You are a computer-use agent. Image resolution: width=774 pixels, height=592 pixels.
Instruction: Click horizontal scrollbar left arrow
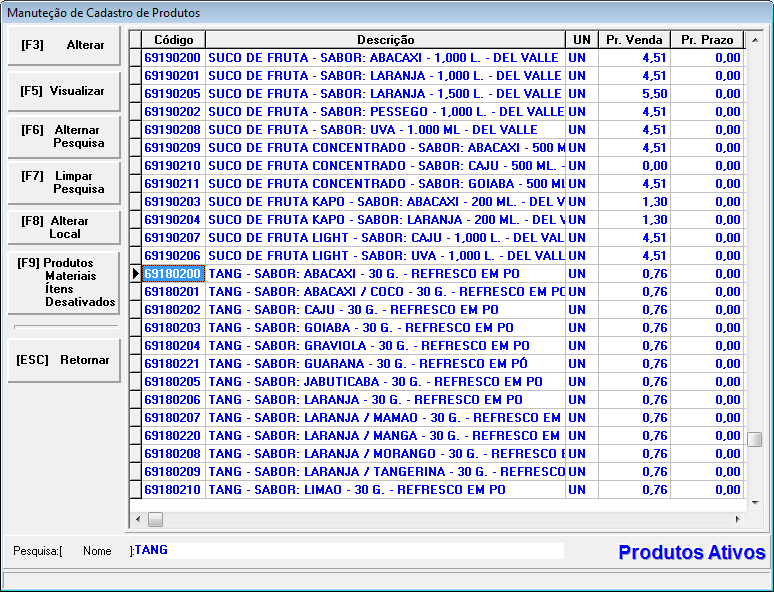coord(138,520)
